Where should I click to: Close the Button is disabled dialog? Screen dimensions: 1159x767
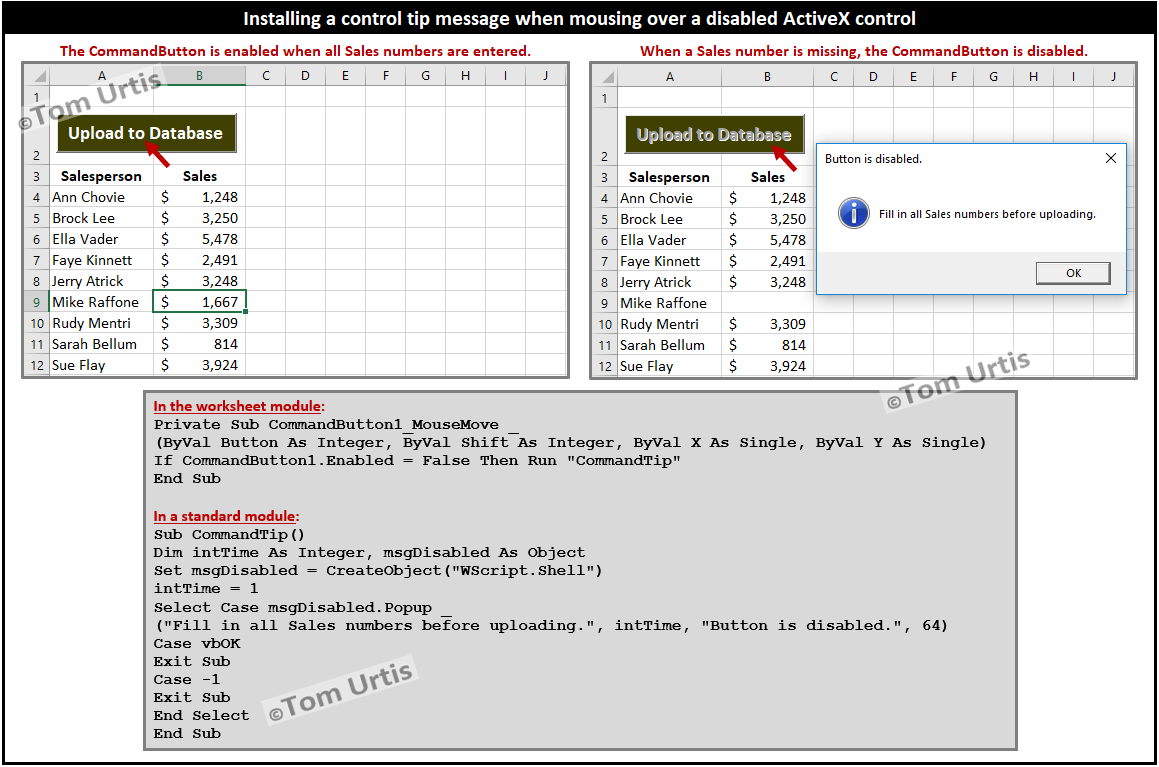pos(1110,158)
